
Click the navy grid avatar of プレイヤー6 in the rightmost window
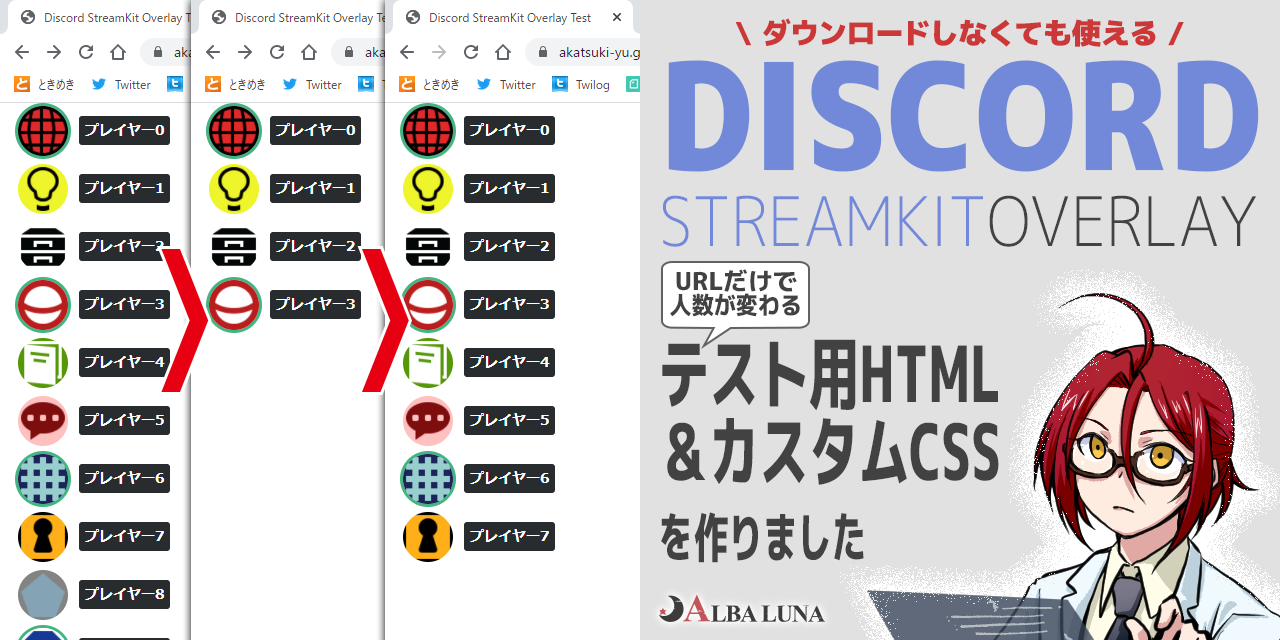(x=428, y=479)
